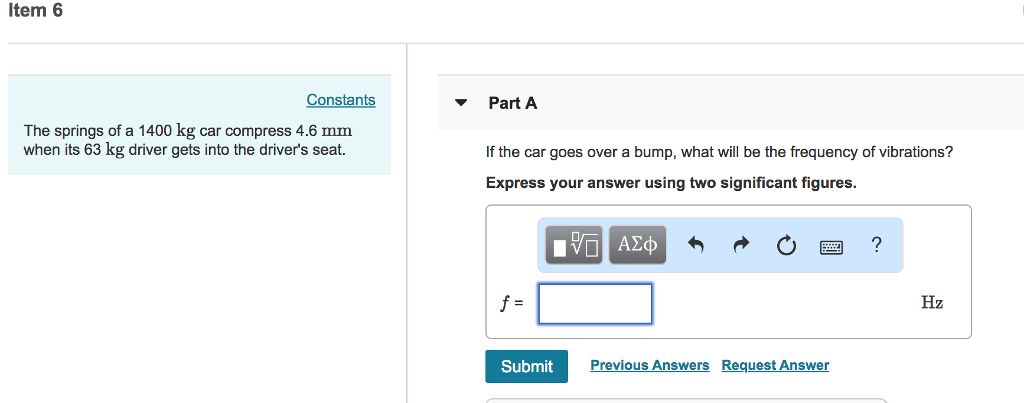Screen dimensions: 1024x403
Task: Click the Part A section header
Action: [x=513, y=103]
